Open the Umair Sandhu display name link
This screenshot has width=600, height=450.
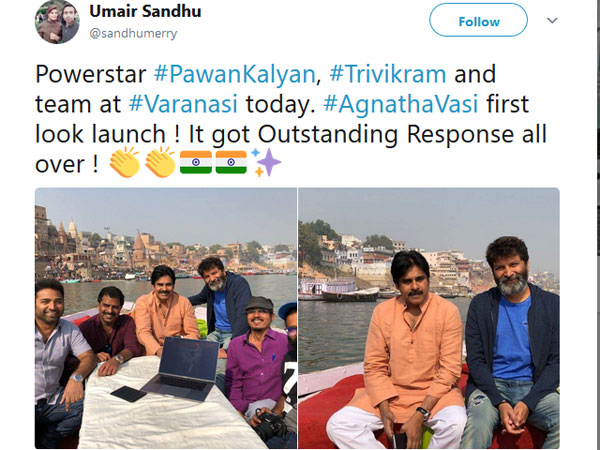coord(145,11)
